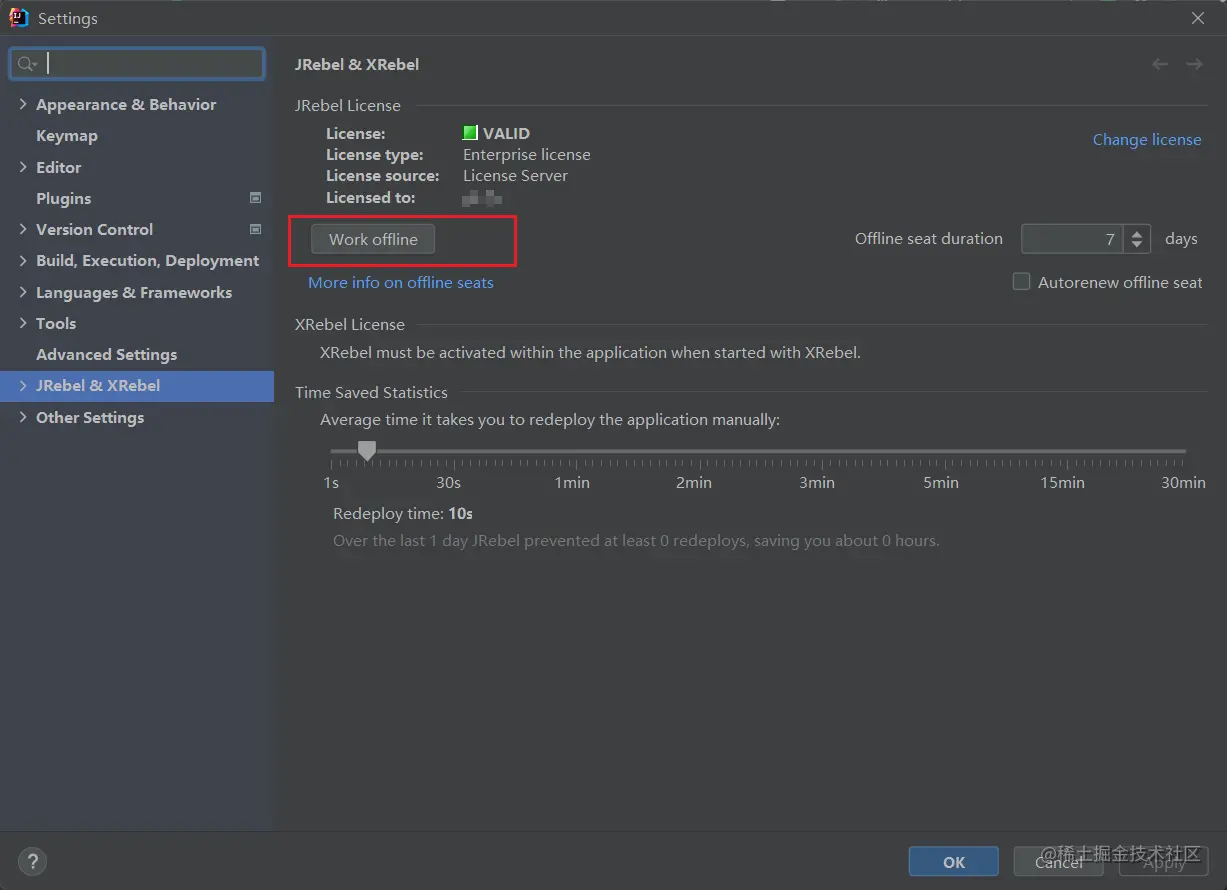This screenshot has width=1227, height=890.
Task: Click the 'License Server' source text
Action: (x=515, y=175)
